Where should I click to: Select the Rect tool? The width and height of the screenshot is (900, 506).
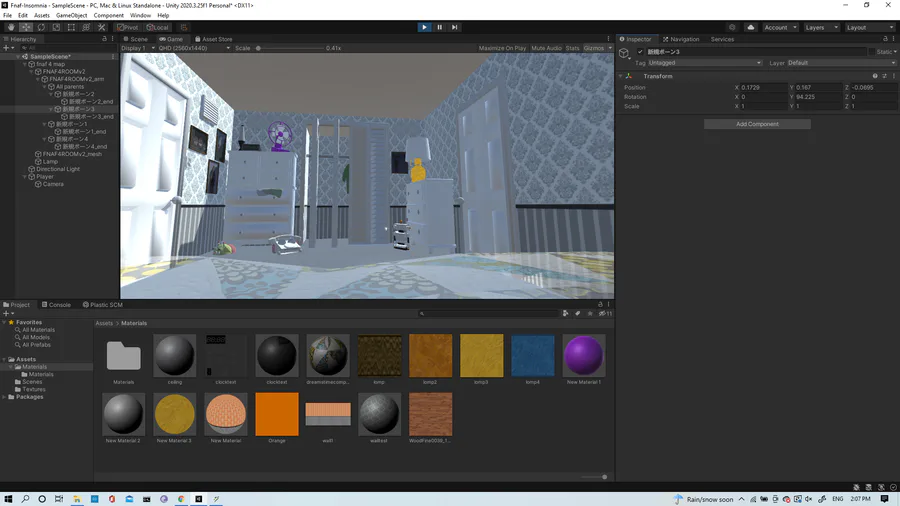tap(71, 27)
